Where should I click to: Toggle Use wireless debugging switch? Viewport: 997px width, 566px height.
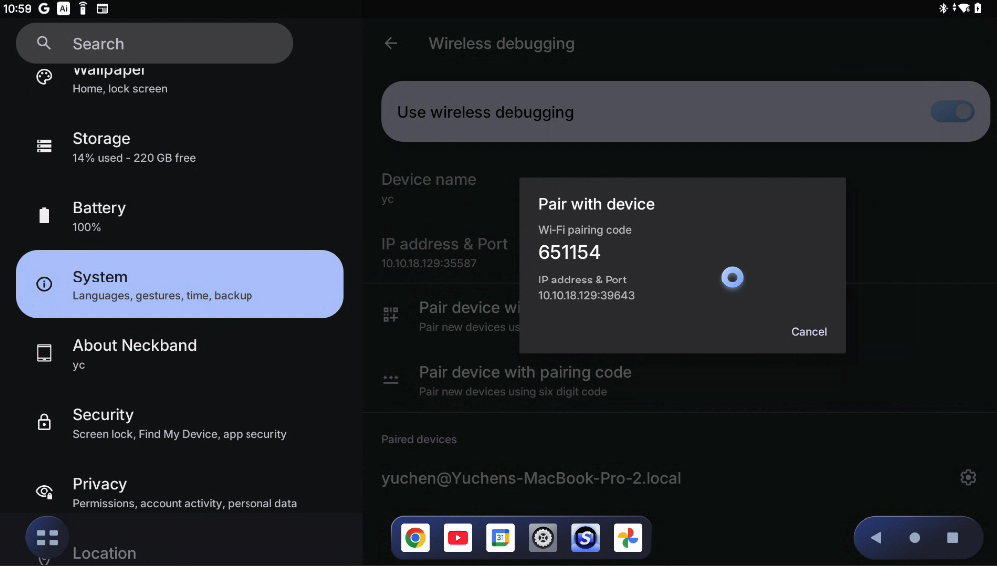tap(952, 112)
